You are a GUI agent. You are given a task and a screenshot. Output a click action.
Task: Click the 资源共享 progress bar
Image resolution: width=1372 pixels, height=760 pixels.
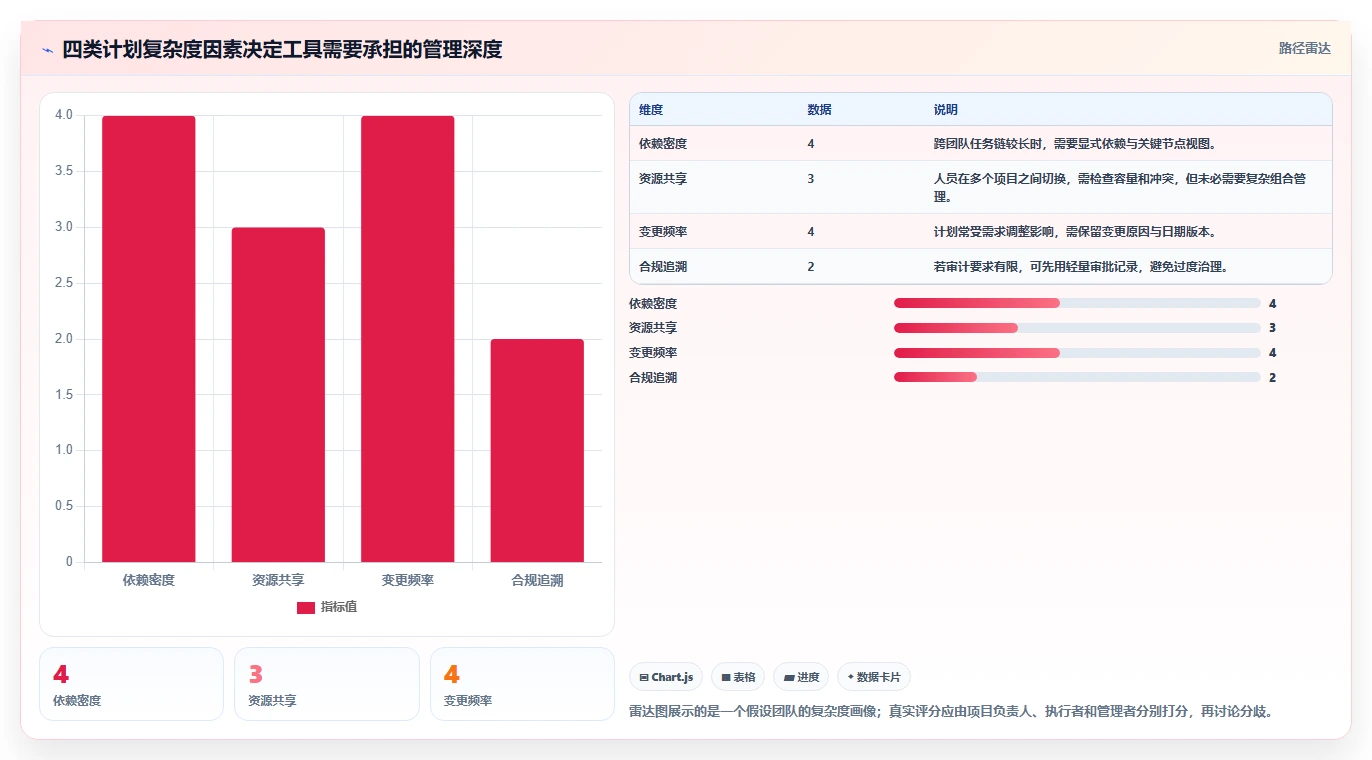pos(1077,328)
